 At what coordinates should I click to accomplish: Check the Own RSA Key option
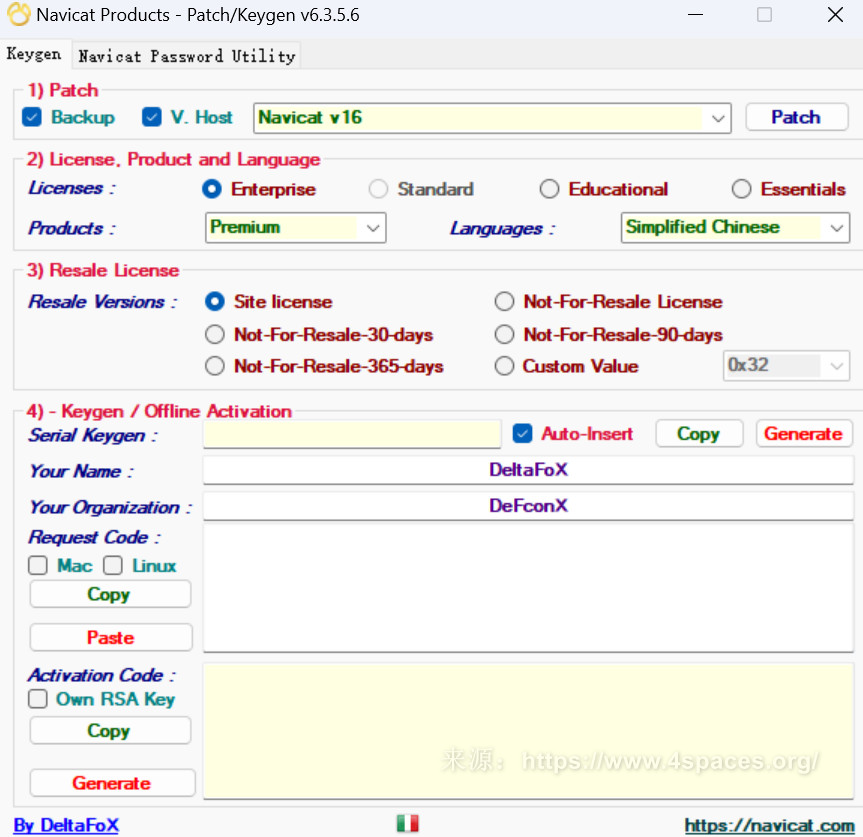click(x=38, y=700)
